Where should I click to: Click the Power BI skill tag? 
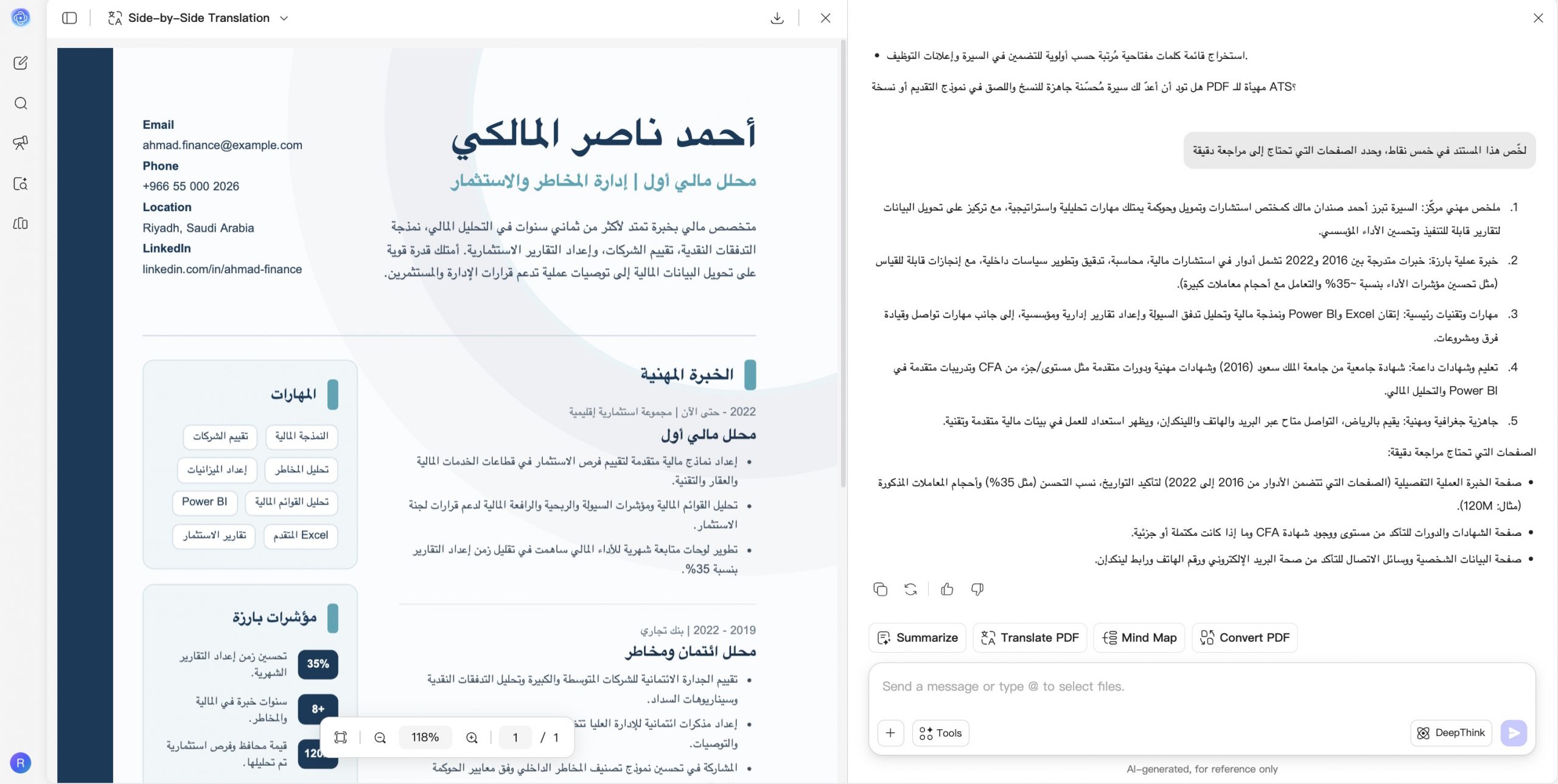coord(204,502)
